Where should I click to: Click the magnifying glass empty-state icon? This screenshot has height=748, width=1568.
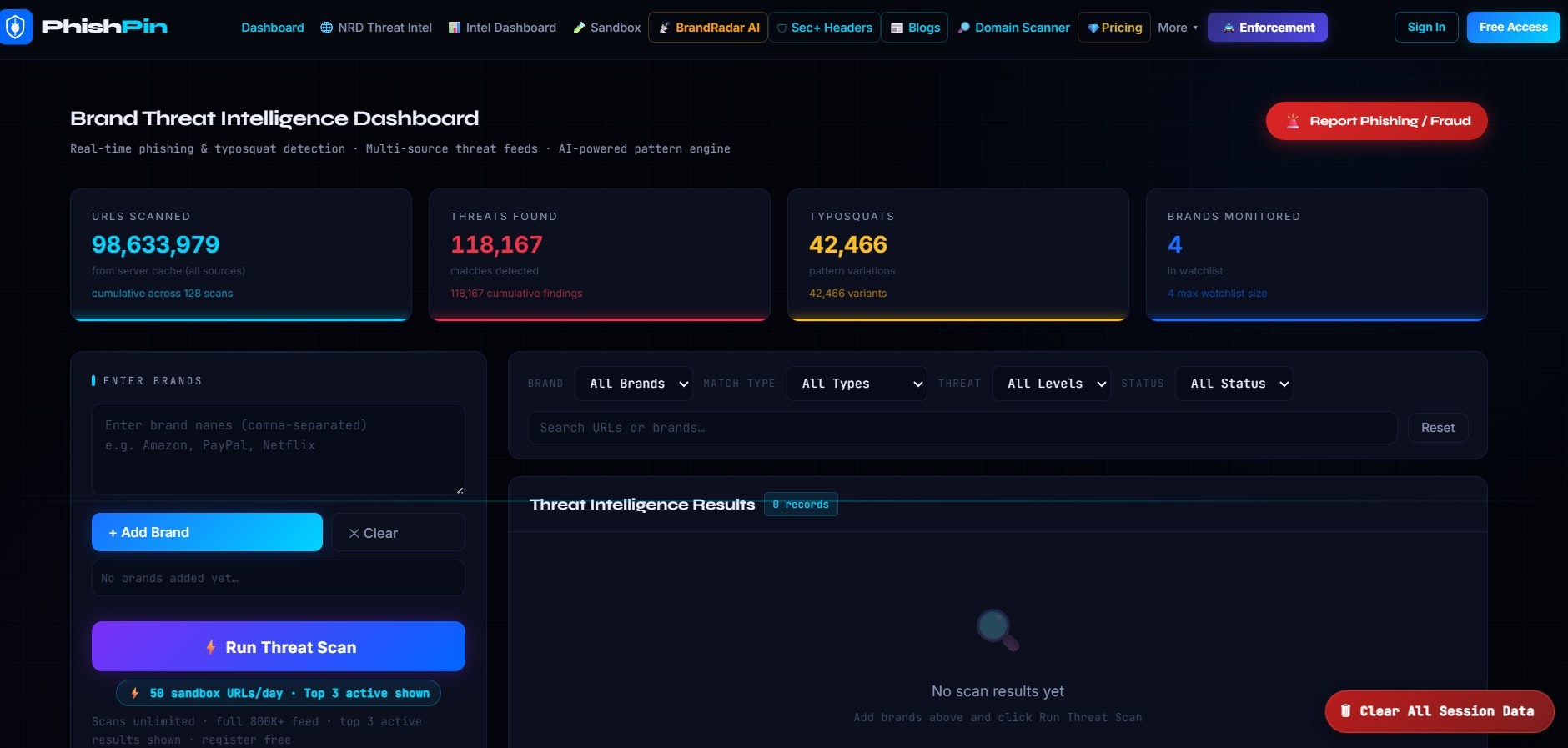998,630
